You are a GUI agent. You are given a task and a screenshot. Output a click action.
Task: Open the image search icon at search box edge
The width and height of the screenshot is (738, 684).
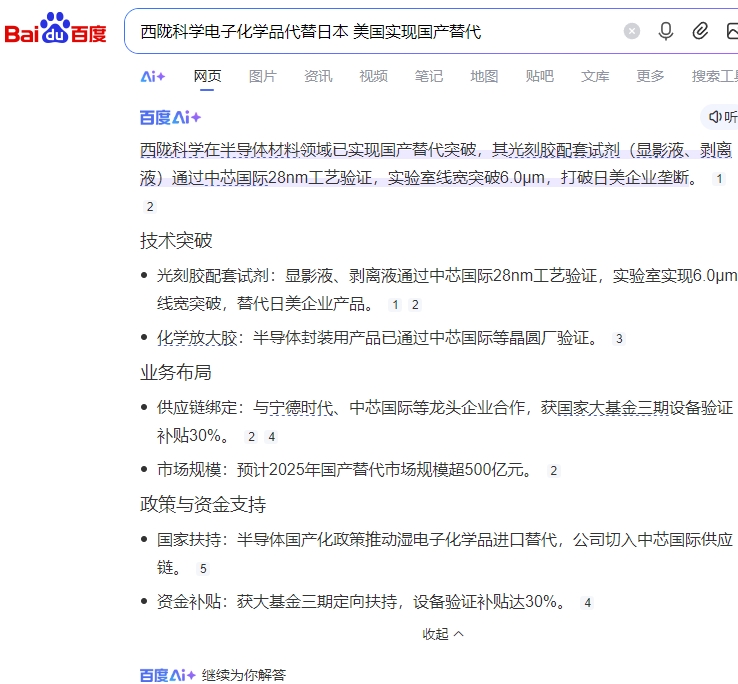[732, 32]
